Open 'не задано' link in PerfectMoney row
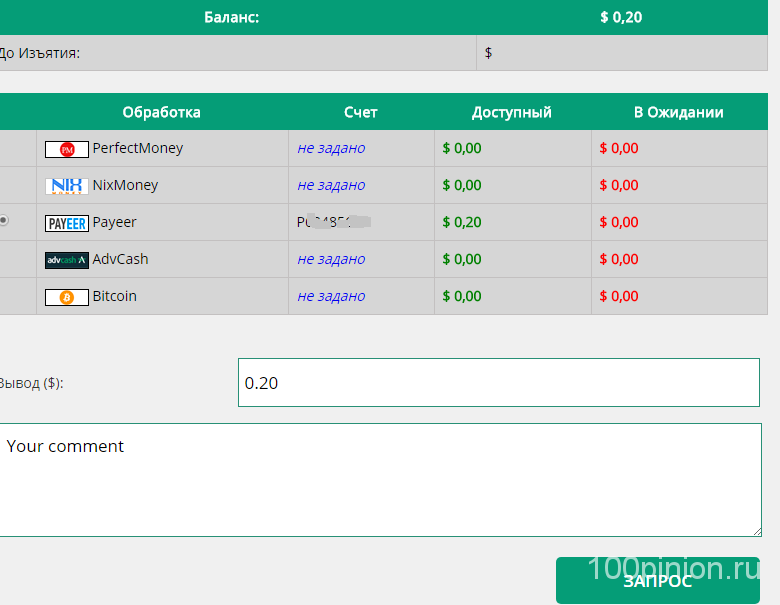This screenshot has width=780, height=605. (331, 148)
